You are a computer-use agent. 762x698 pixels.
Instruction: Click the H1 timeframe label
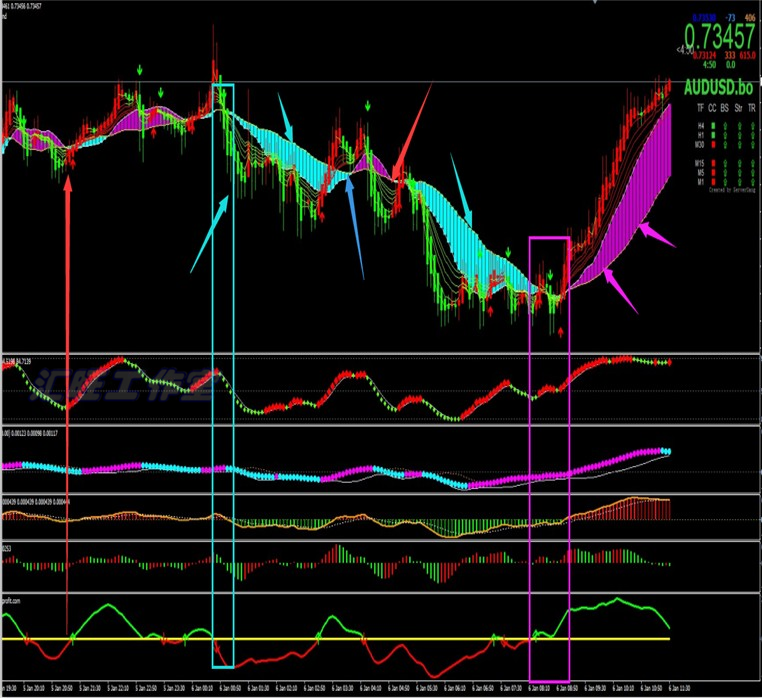pyautogui.click(x=701, y=135)
